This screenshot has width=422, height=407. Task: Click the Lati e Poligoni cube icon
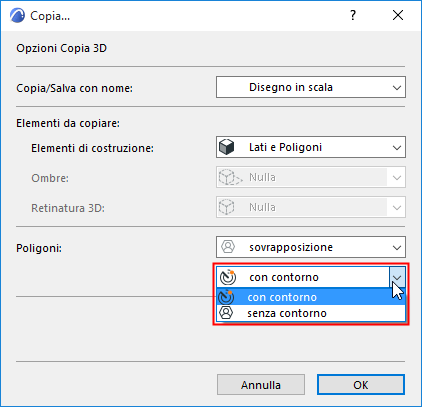[227, 147]
